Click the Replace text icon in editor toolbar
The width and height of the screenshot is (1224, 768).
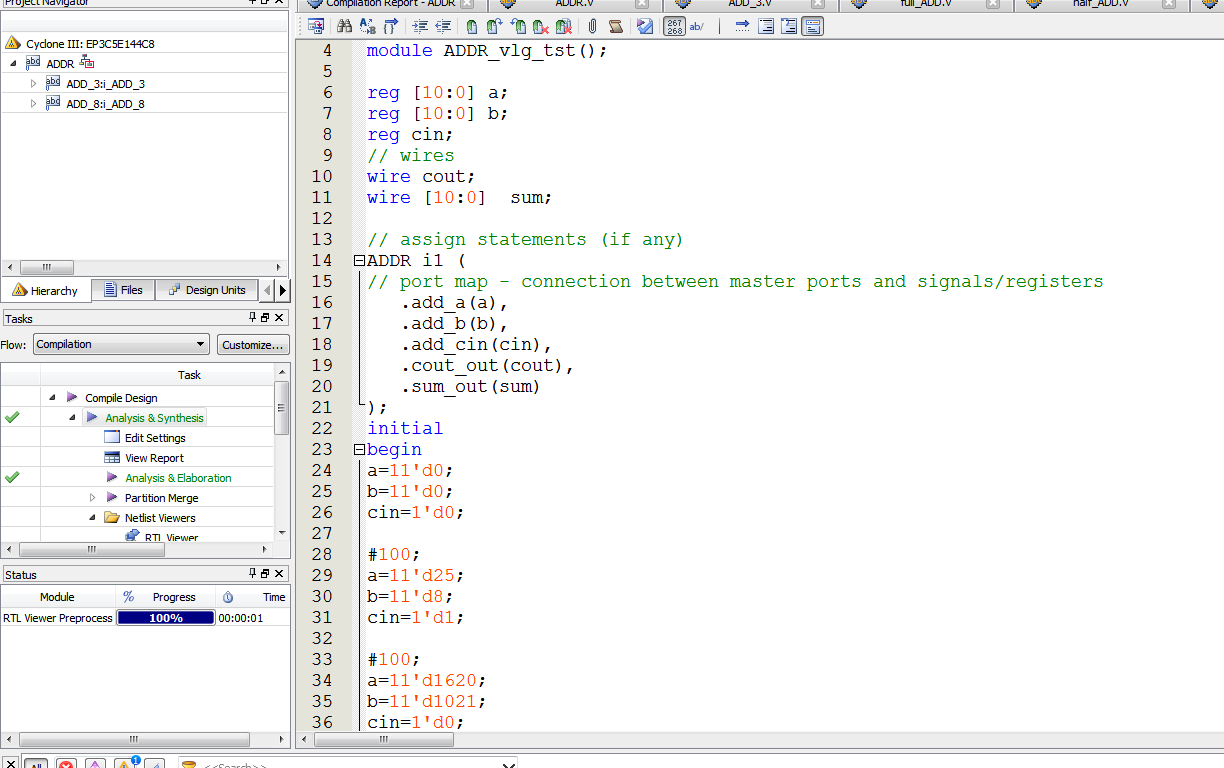[367, 26]
